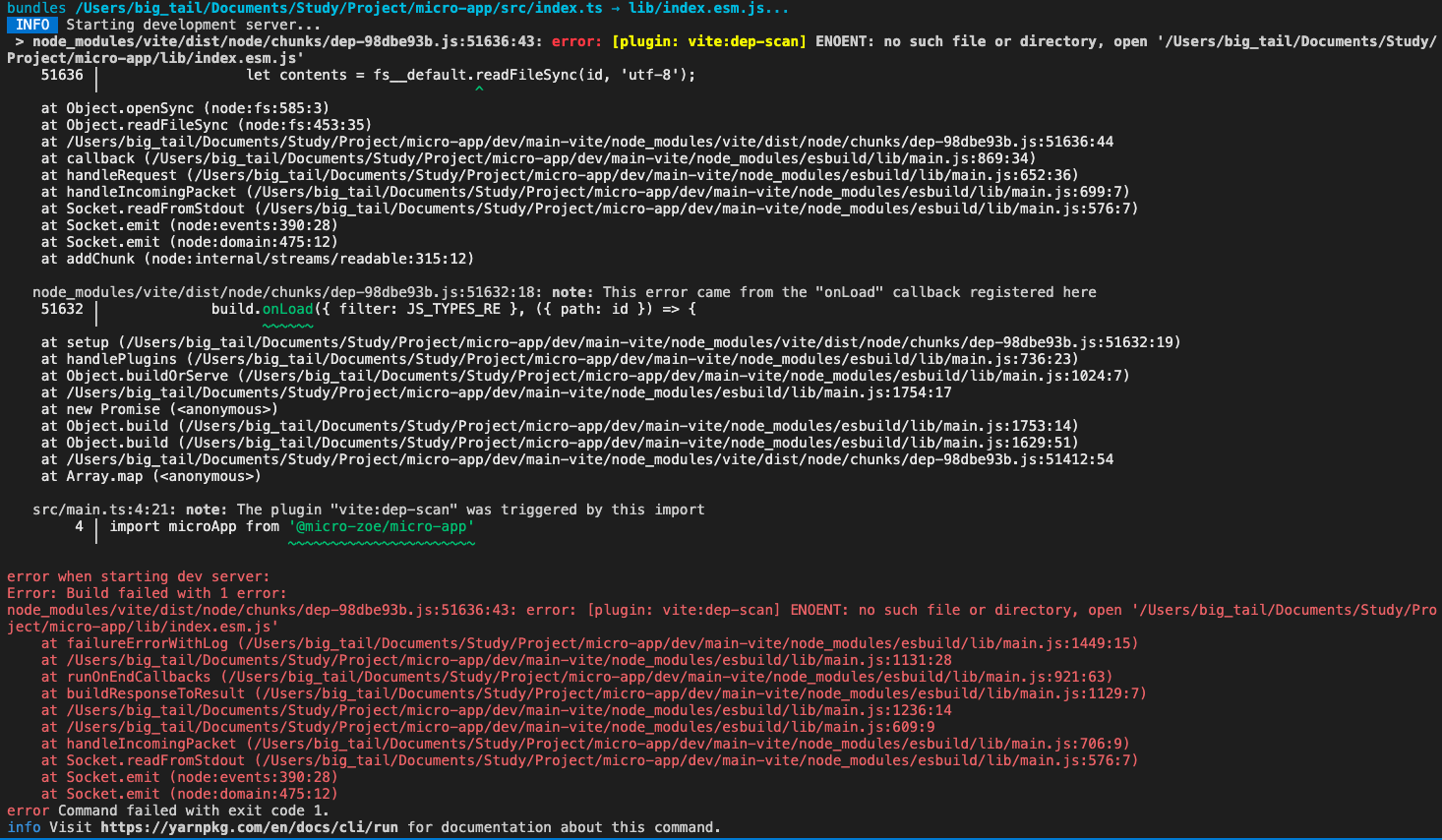The width and height of the screenshot is (1442, 840).
Task: Click the 'at Object.buildOrServe' main.js:1024:7 line
Action: 585,376
